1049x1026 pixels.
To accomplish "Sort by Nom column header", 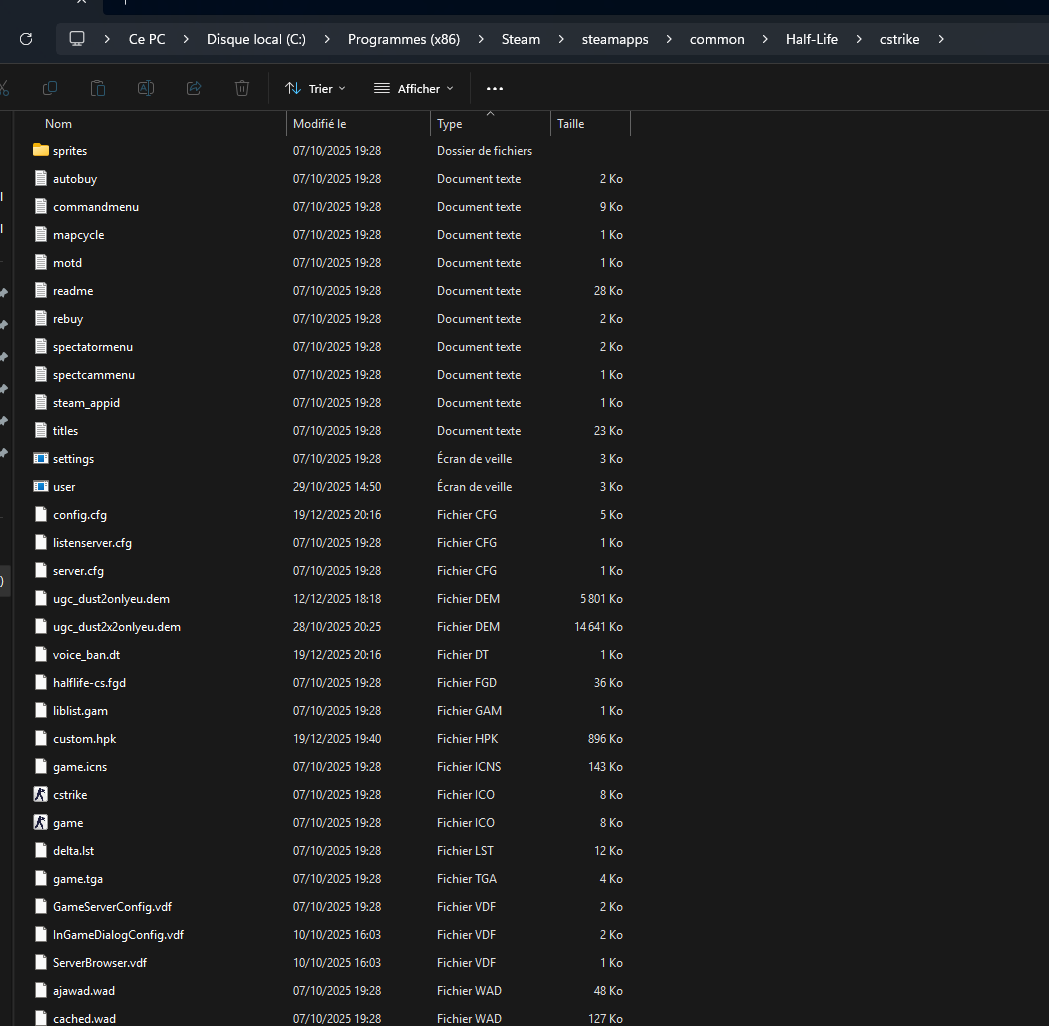I will pyautogui.click(x=58, y=124).
